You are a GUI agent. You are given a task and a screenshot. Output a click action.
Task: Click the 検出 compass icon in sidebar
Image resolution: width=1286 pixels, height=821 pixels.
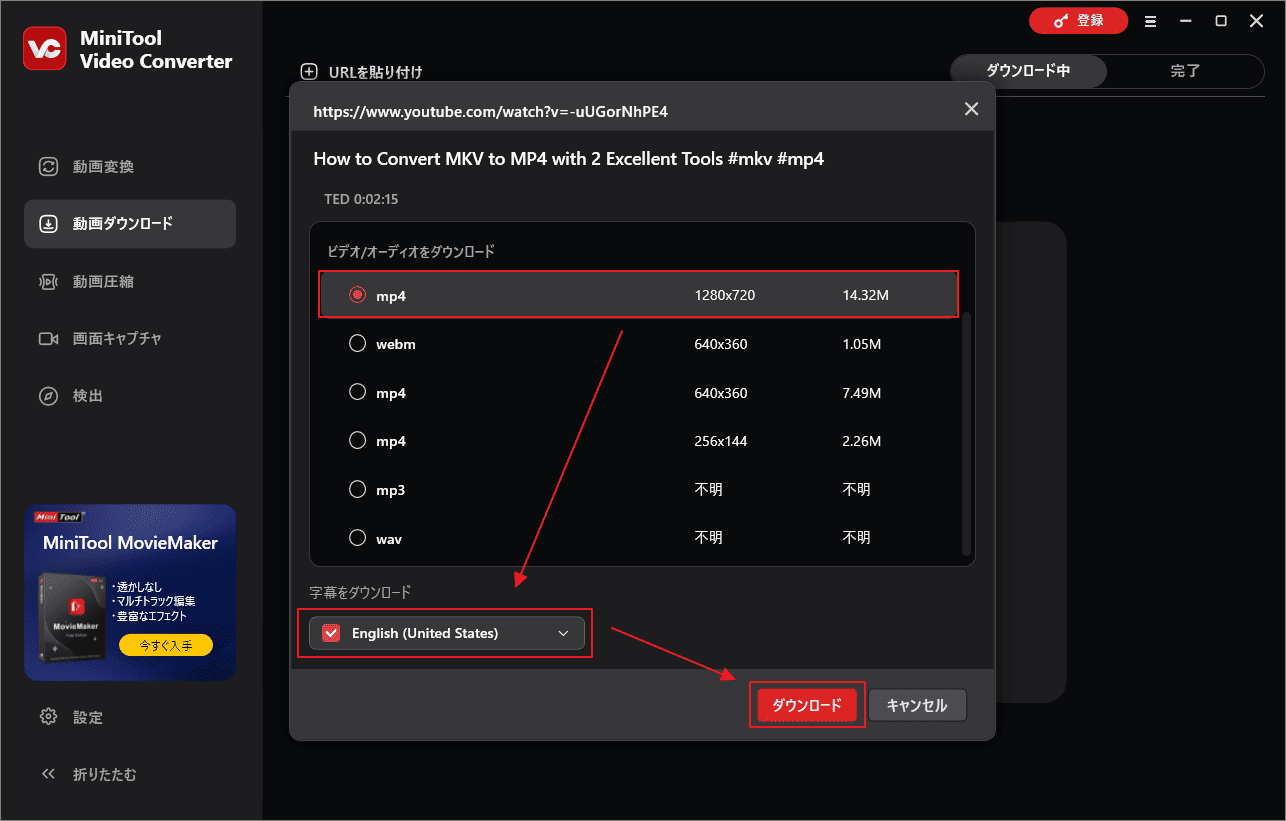(x=48, y=396)
